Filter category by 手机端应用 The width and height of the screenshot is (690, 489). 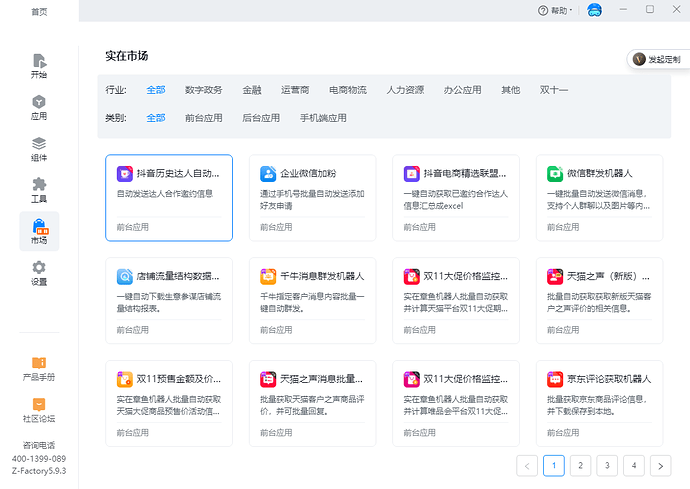tap(323, 118)
